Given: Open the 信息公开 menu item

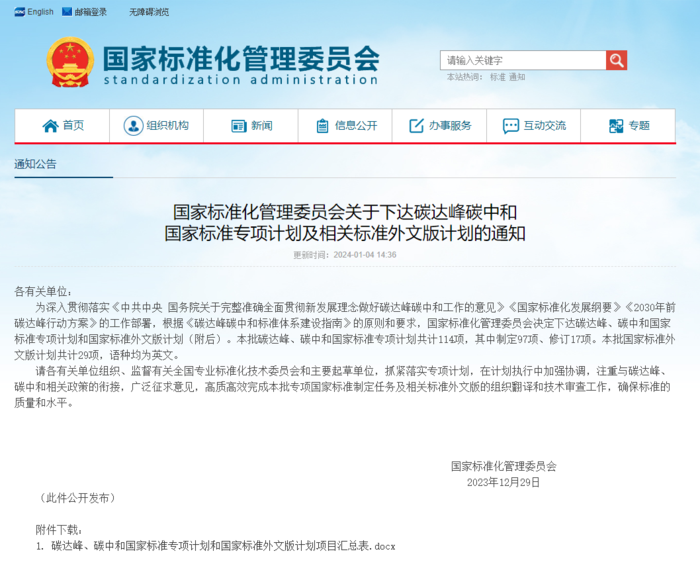Looking at the screenshot, I should click(356, 126).
